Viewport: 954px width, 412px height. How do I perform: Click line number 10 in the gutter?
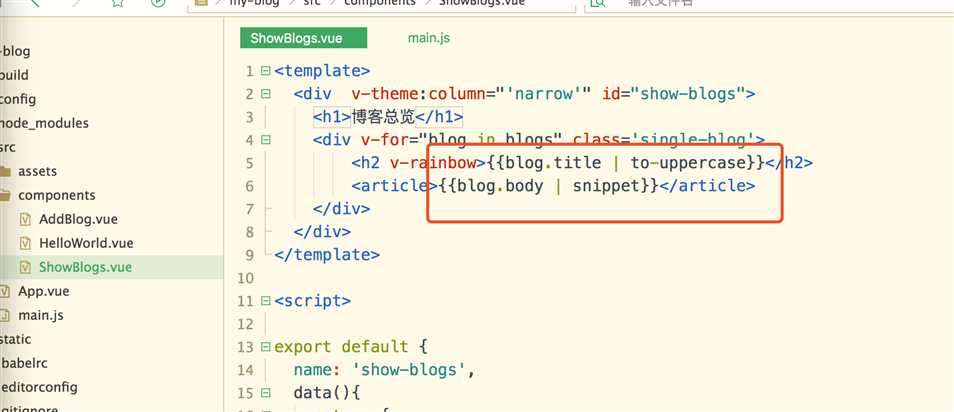[x=246, y=278]
